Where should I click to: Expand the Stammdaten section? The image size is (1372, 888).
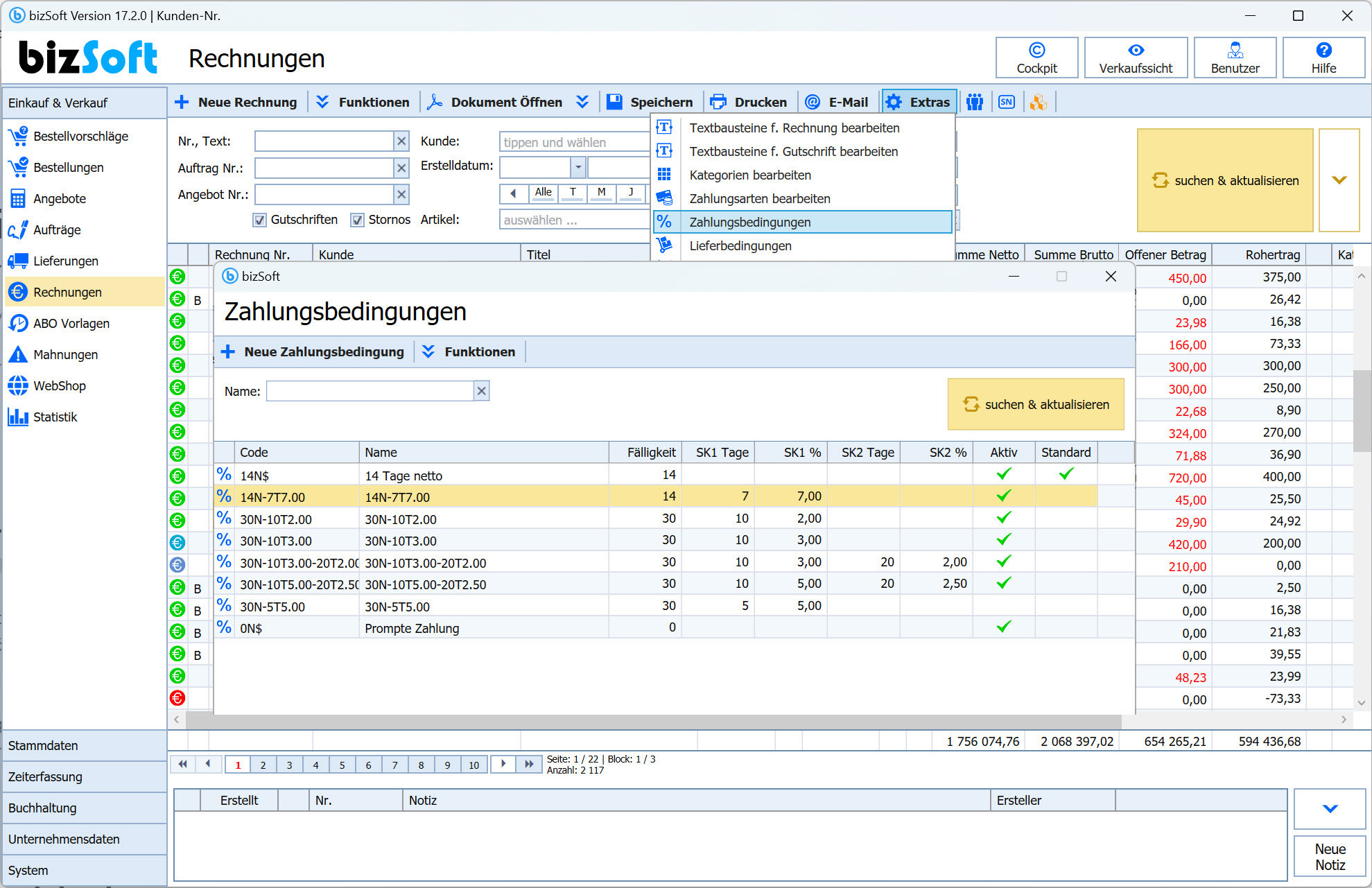[x=85, y=745]
